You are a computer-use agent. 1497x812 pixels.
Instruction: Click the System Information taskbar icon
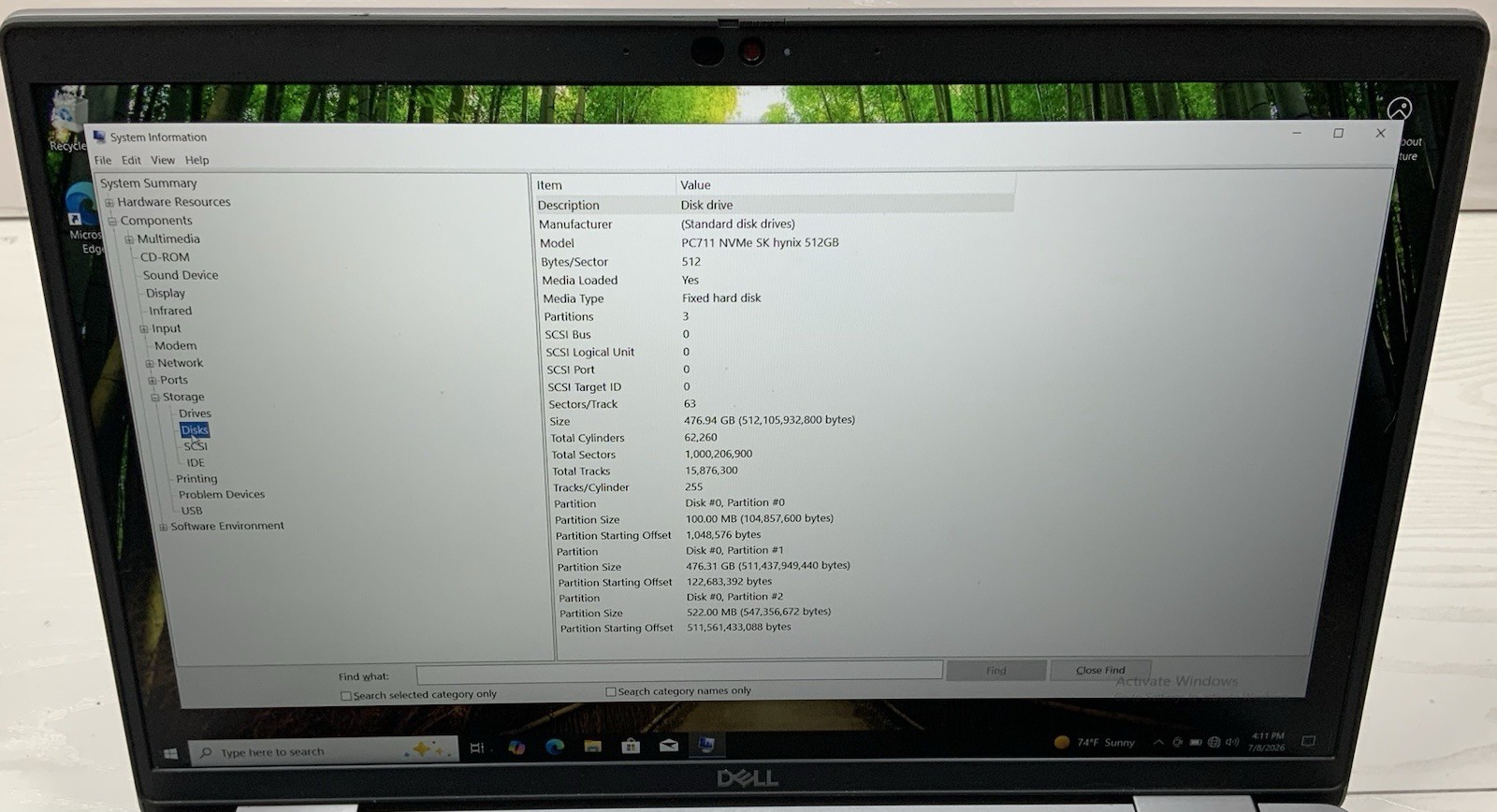[706, 745]
